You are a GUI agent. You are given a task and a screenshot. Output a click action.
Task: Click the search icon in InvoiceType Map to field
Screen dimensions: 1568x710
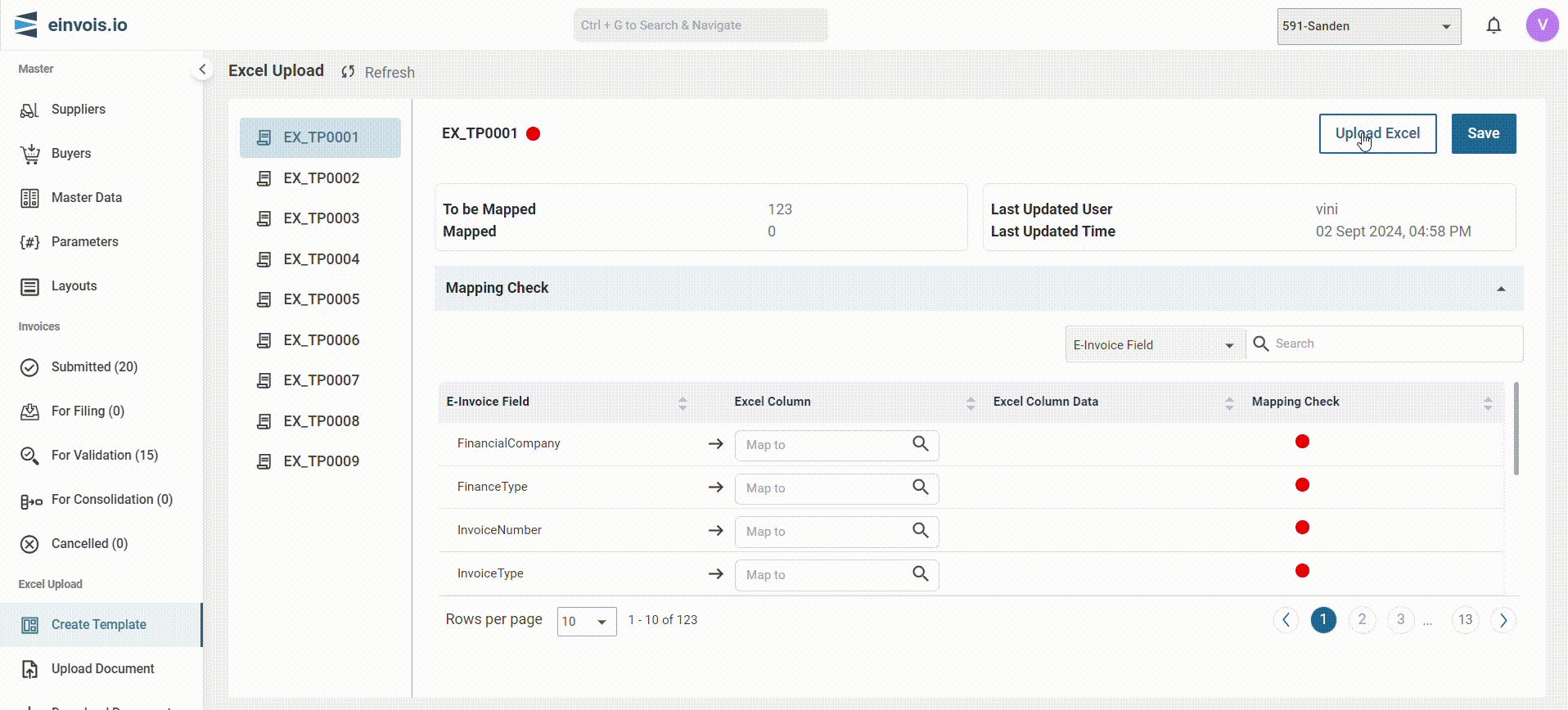[921, 573]
